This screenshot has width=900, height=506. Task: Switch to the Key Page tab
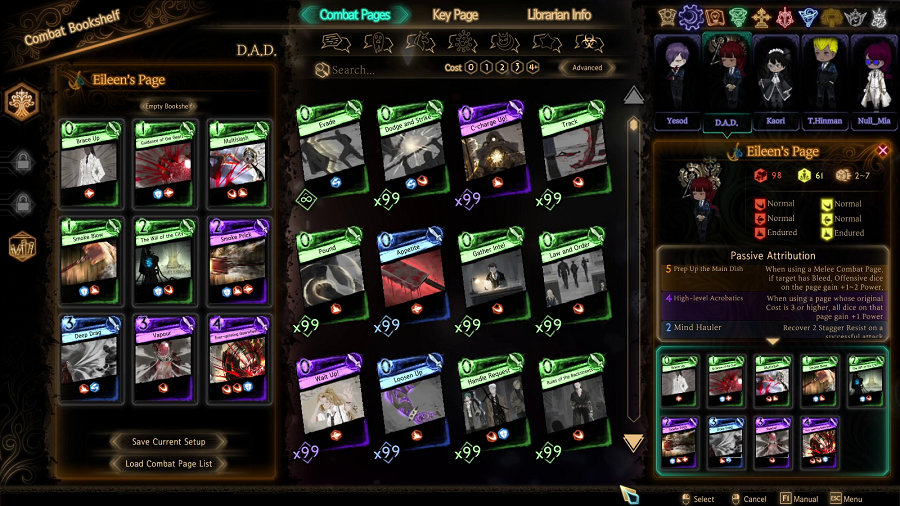(x=455, y=15)
